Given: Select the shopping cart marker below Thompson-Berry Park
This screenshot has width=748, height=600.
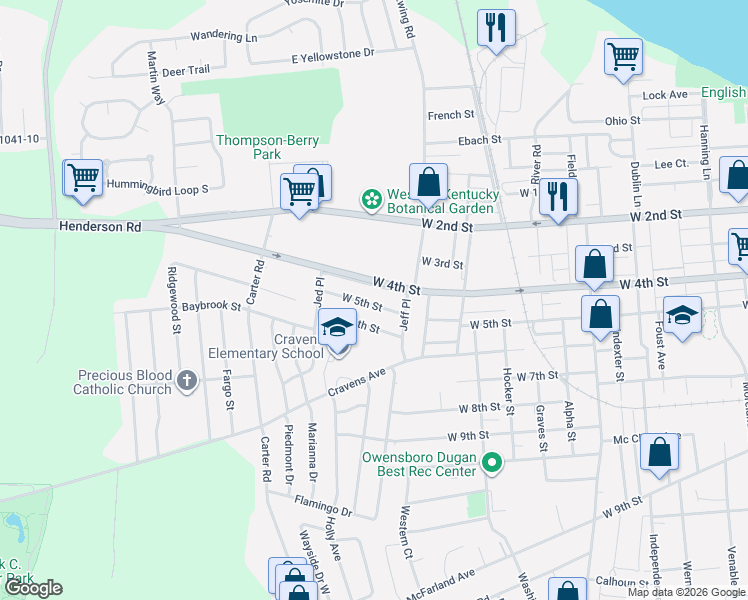Looking at the screenshot, I should coord(299,194).
